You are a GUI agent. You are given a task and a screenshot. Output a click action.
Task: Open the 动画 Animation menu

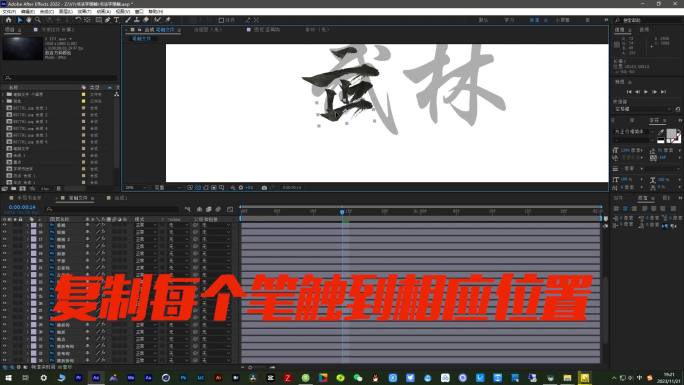(103, 11)
